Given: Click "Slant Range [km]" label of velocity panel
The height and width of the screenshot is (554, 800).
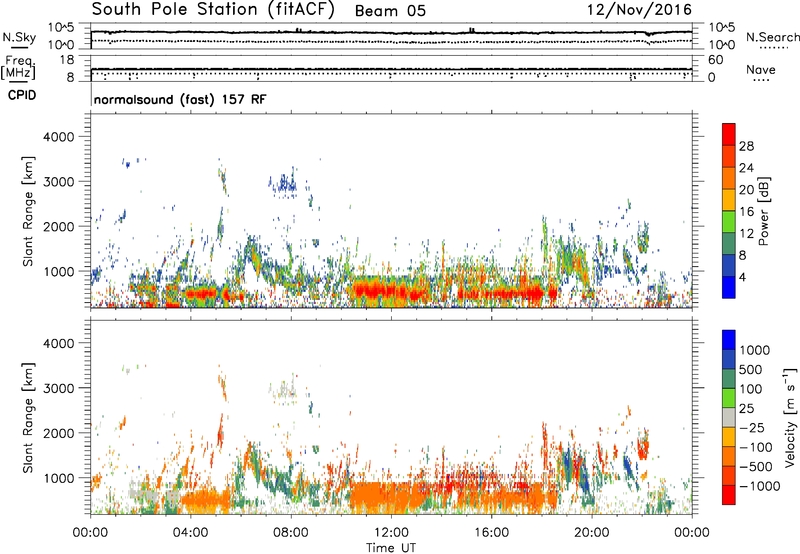Looking at the screenshot, I should click(x=28, y=417).
